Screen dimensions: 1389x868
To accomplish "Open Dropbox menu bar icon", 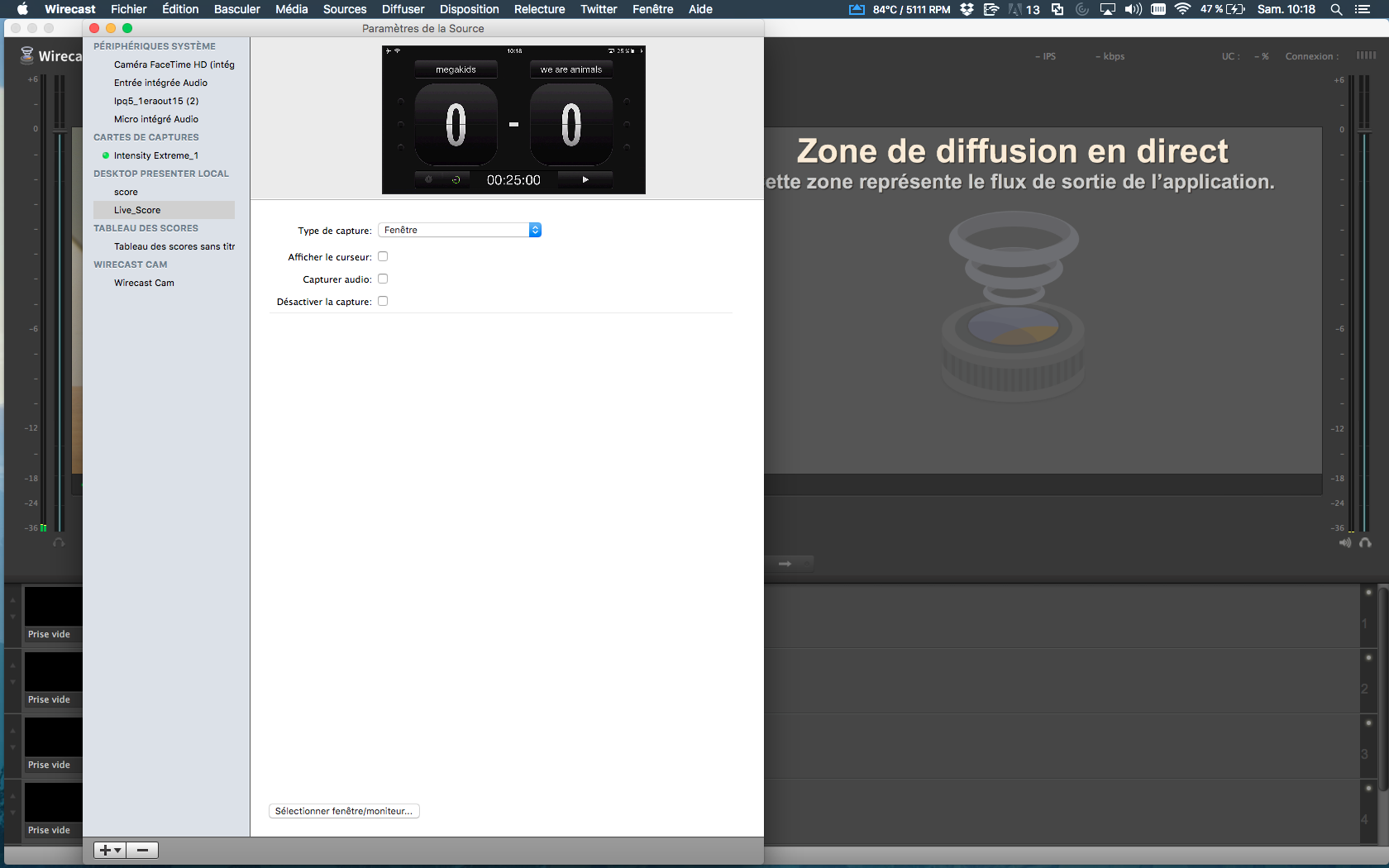I will click(967, 9).
